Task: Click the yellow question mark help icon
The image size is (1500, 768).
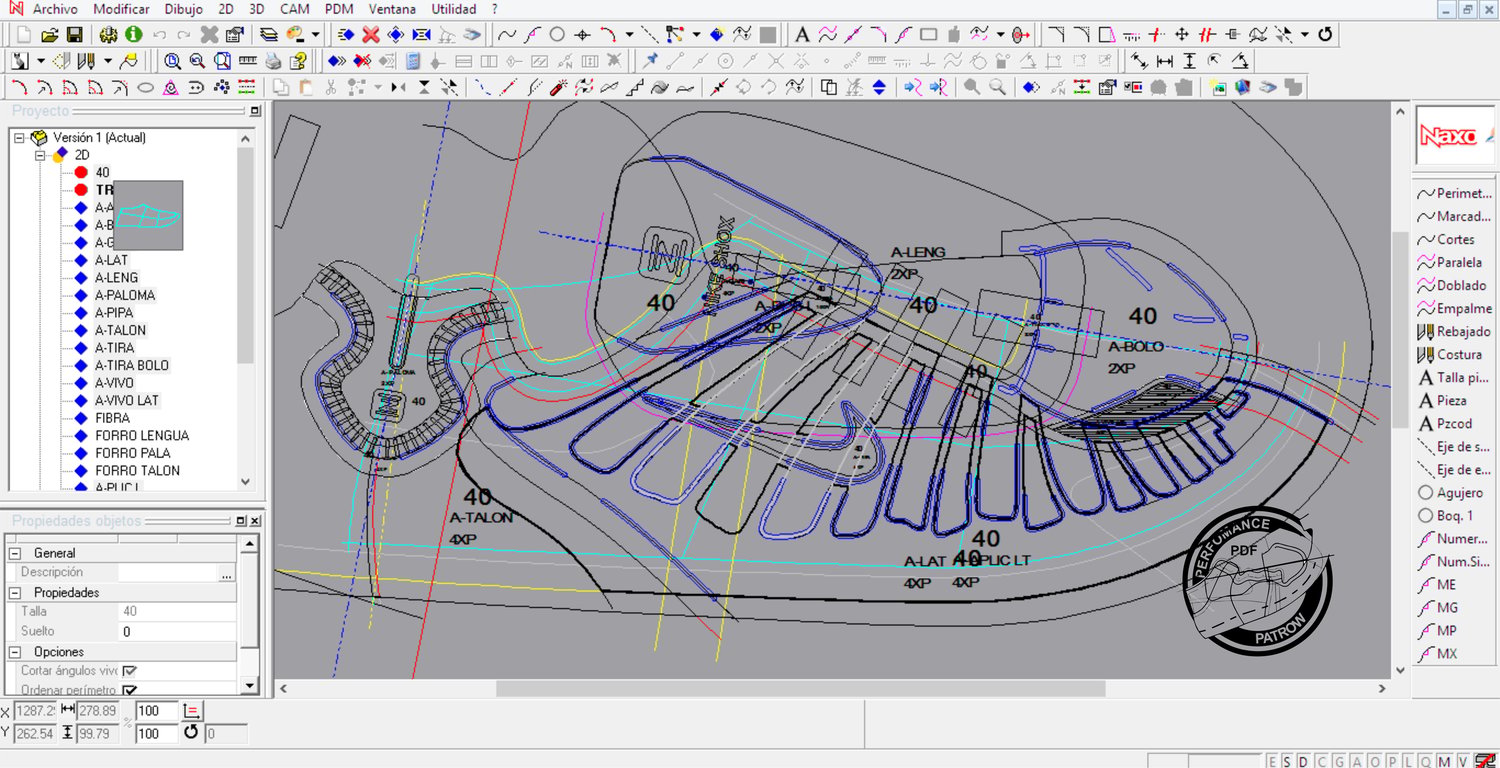Action: point(298,61)
